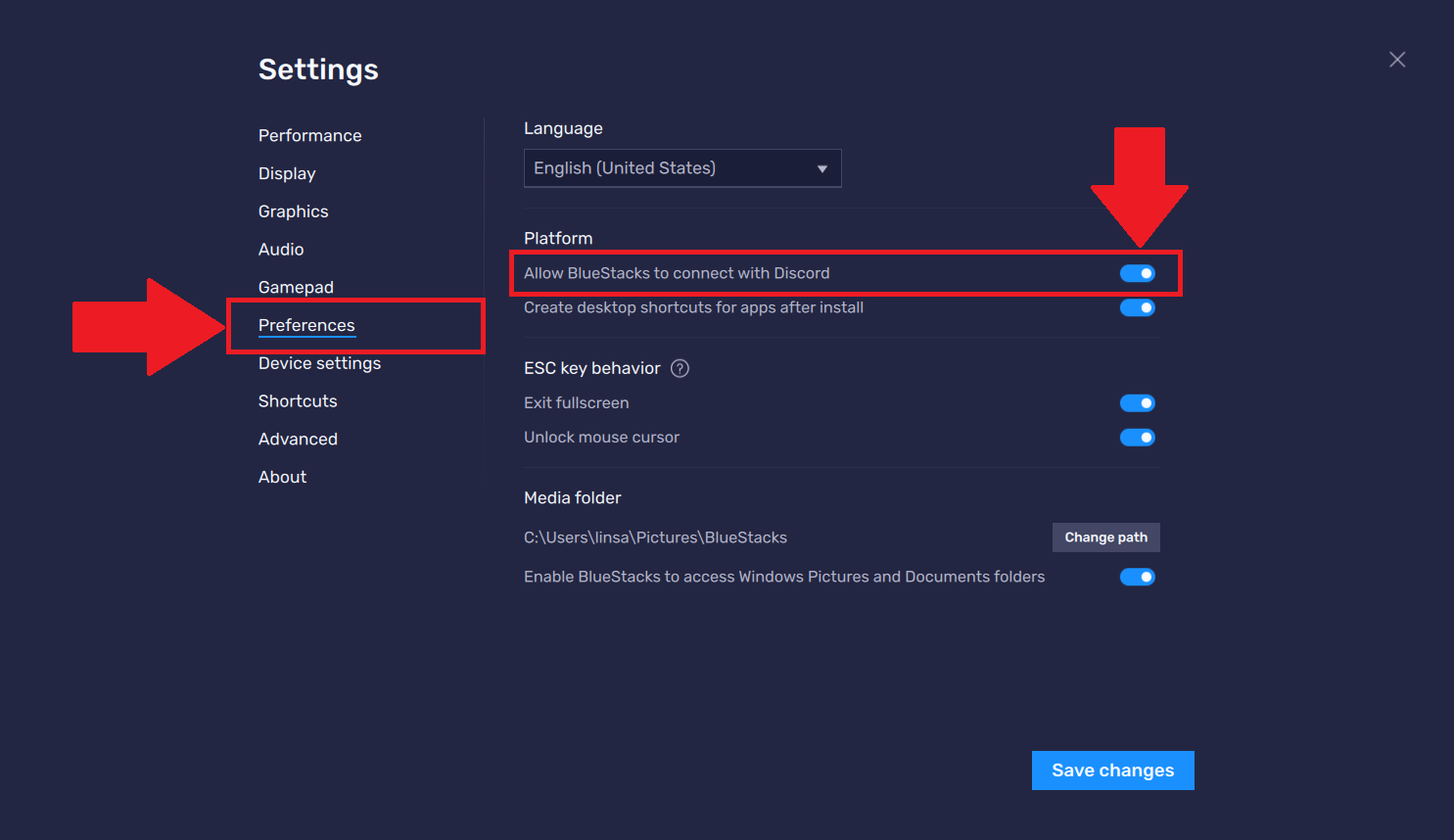
Task: Select the Audio section
Action: pos(281,250)
